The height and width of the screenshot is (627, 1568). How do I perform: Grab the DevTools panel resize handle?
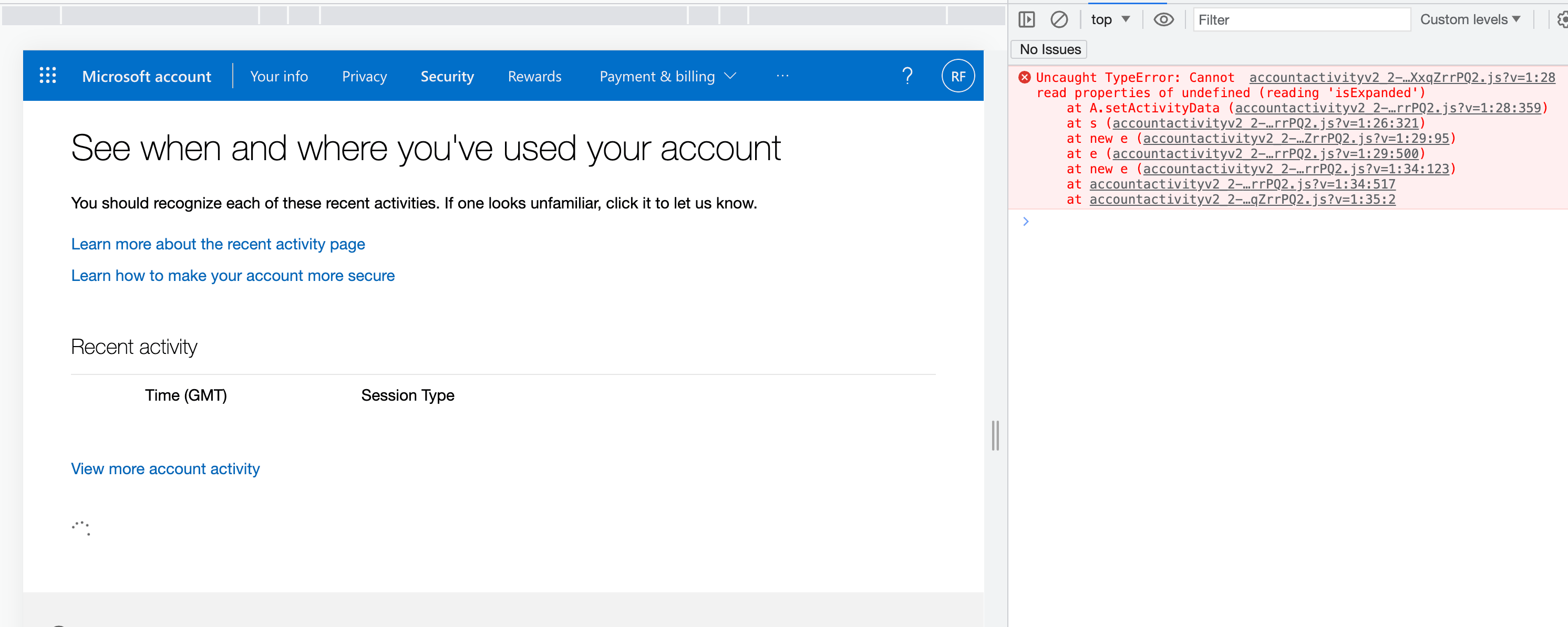click(995, 435)
